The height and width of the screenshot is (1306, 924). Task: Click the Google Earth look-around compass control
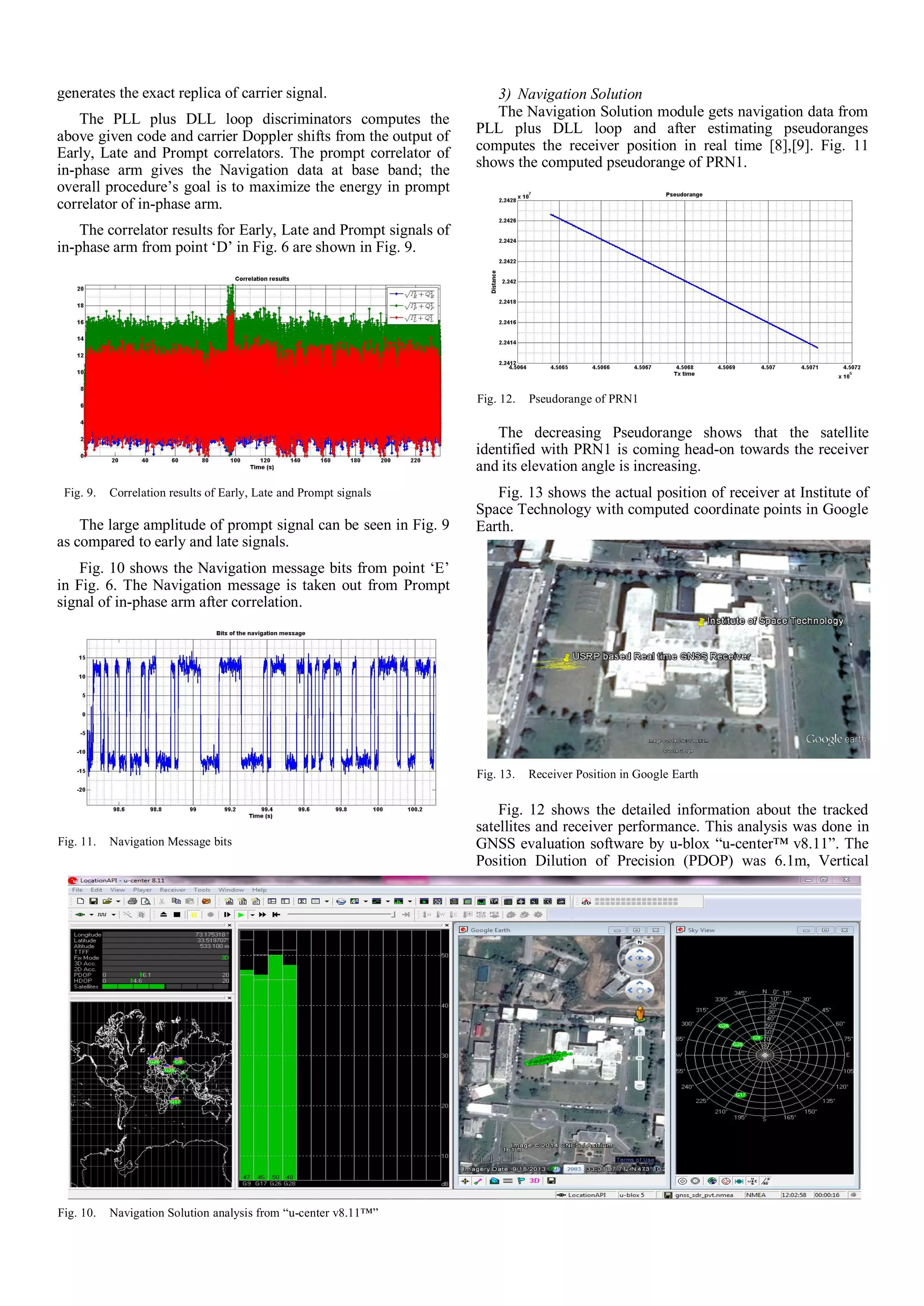point(639,958)
